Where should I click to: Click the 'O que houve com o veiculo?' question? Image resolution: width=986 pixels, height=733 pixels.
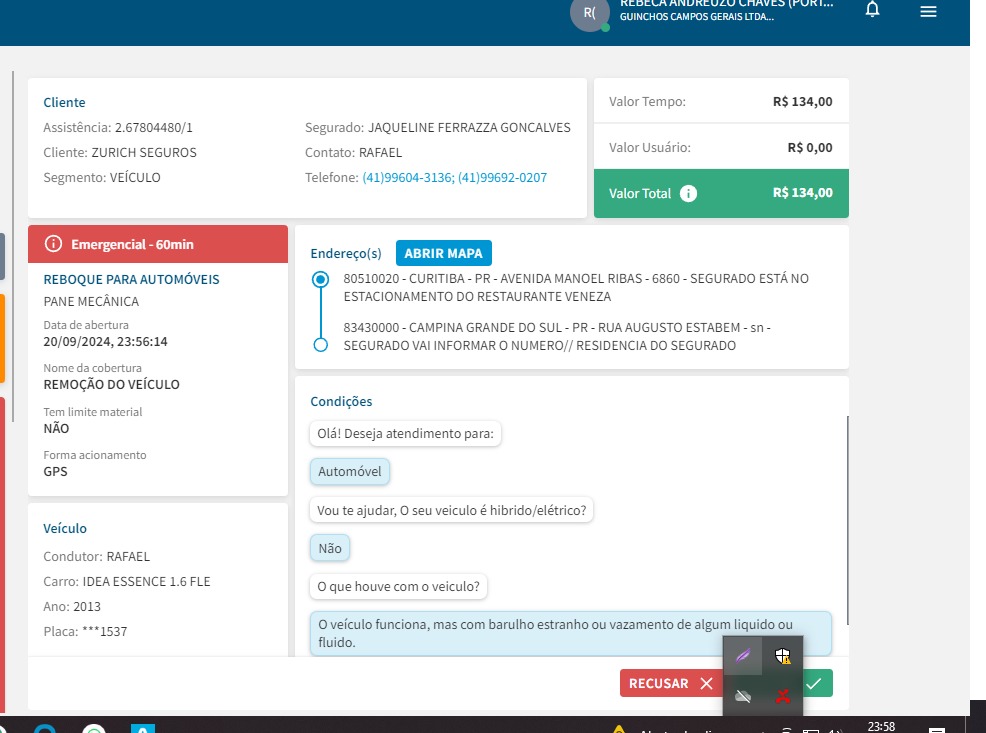click(398, 587)
